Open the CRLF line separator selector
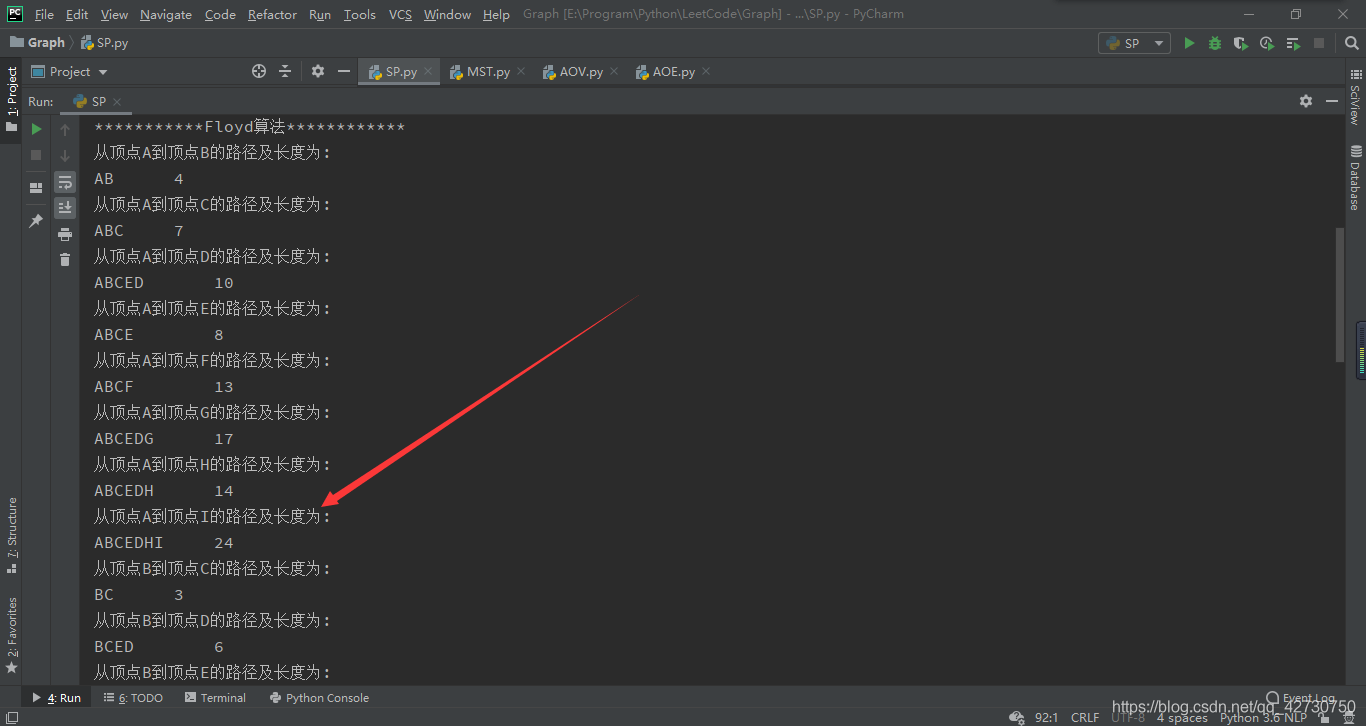The height and width of the screenshot is (726, 1366). [1085, 717]
